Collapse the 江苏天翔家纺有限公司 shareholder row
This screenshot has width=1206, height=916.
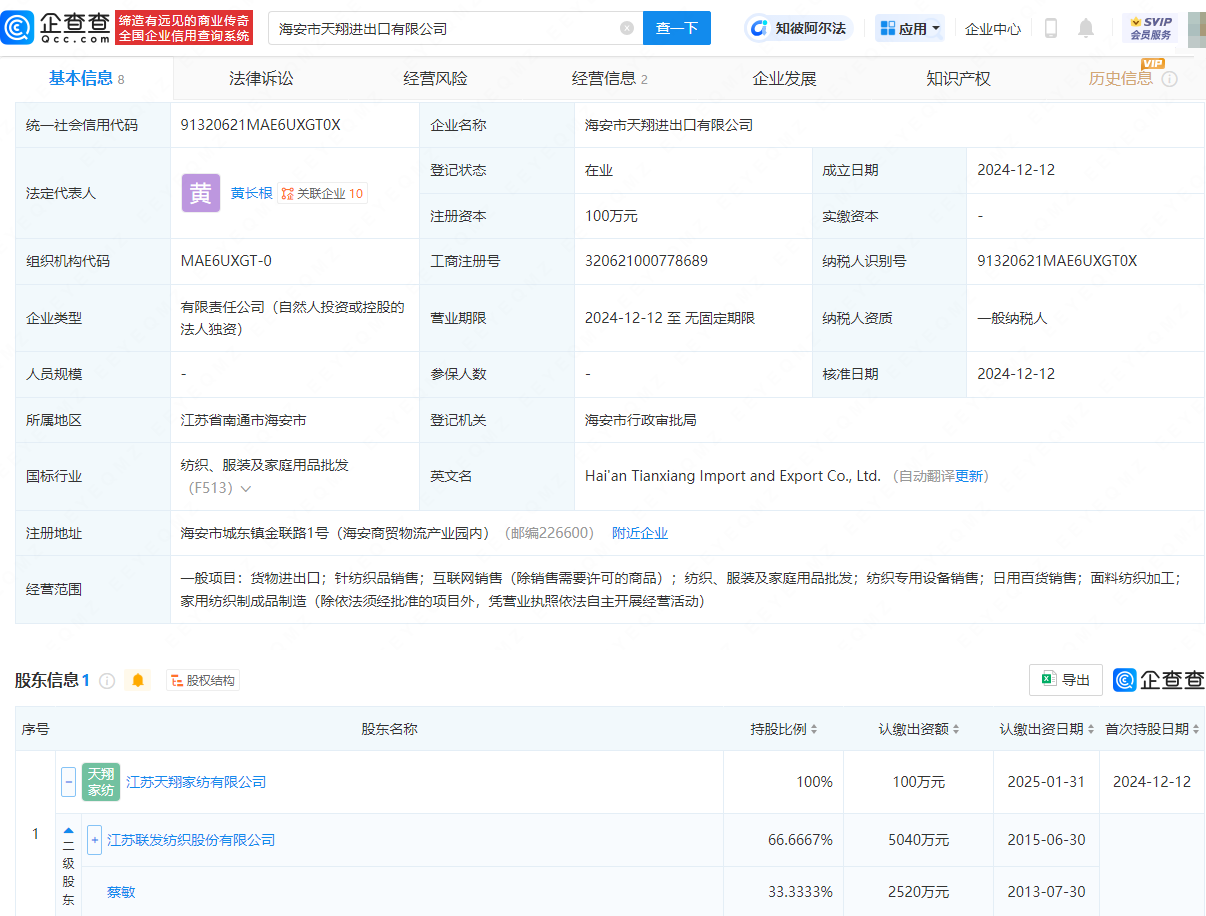68,782
